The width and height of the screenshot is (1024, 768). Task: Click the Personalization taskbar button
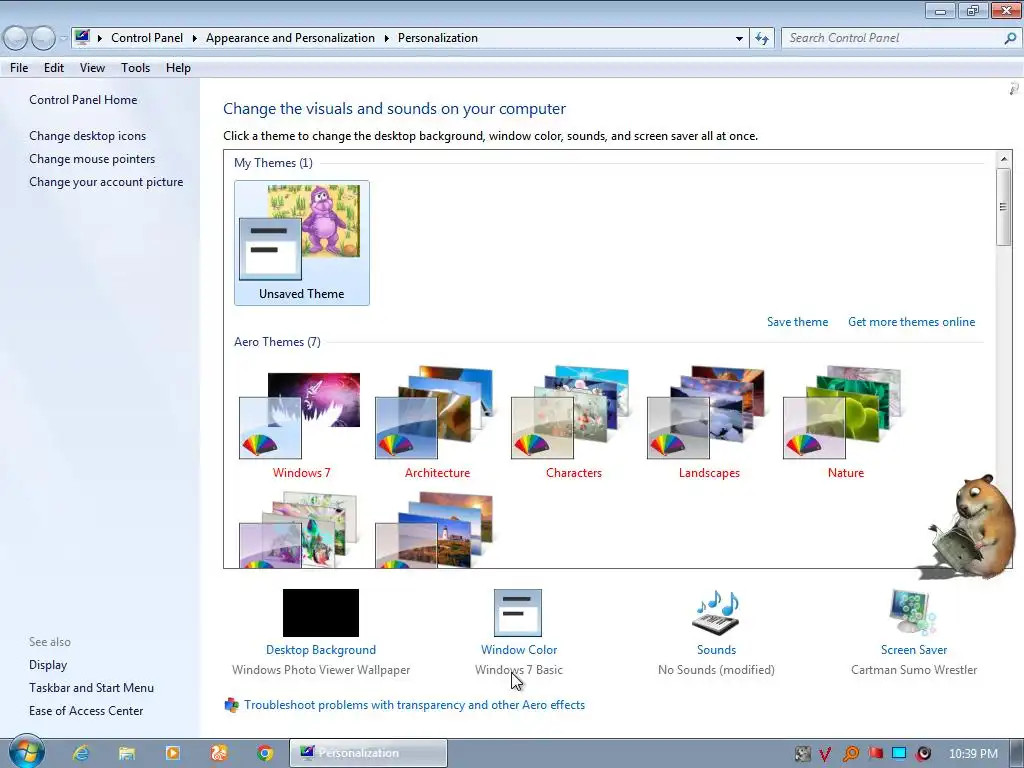click(x=368, y=753)
